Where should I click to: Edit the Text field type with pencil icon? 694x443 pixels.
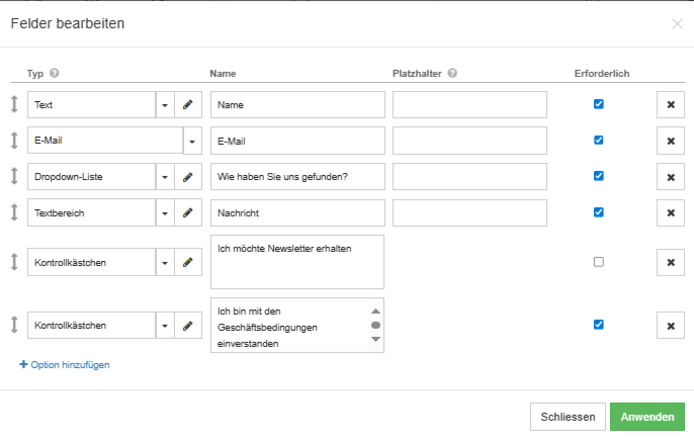188,105
